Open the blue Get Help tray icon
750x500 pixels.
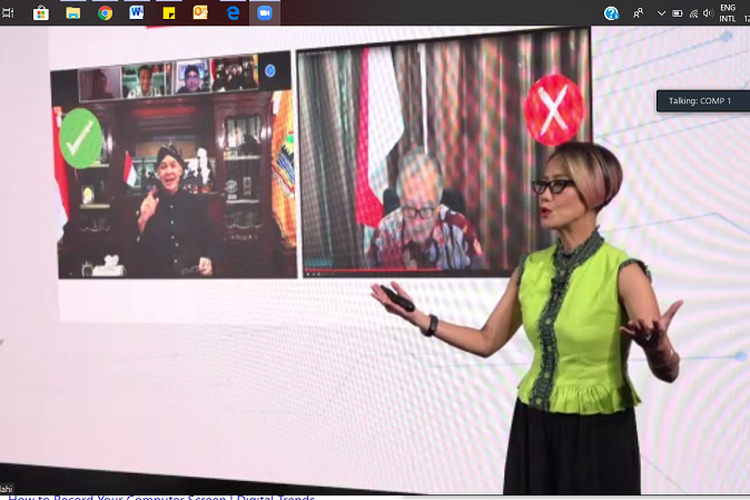pyautogui.click(x=611, y=13)
